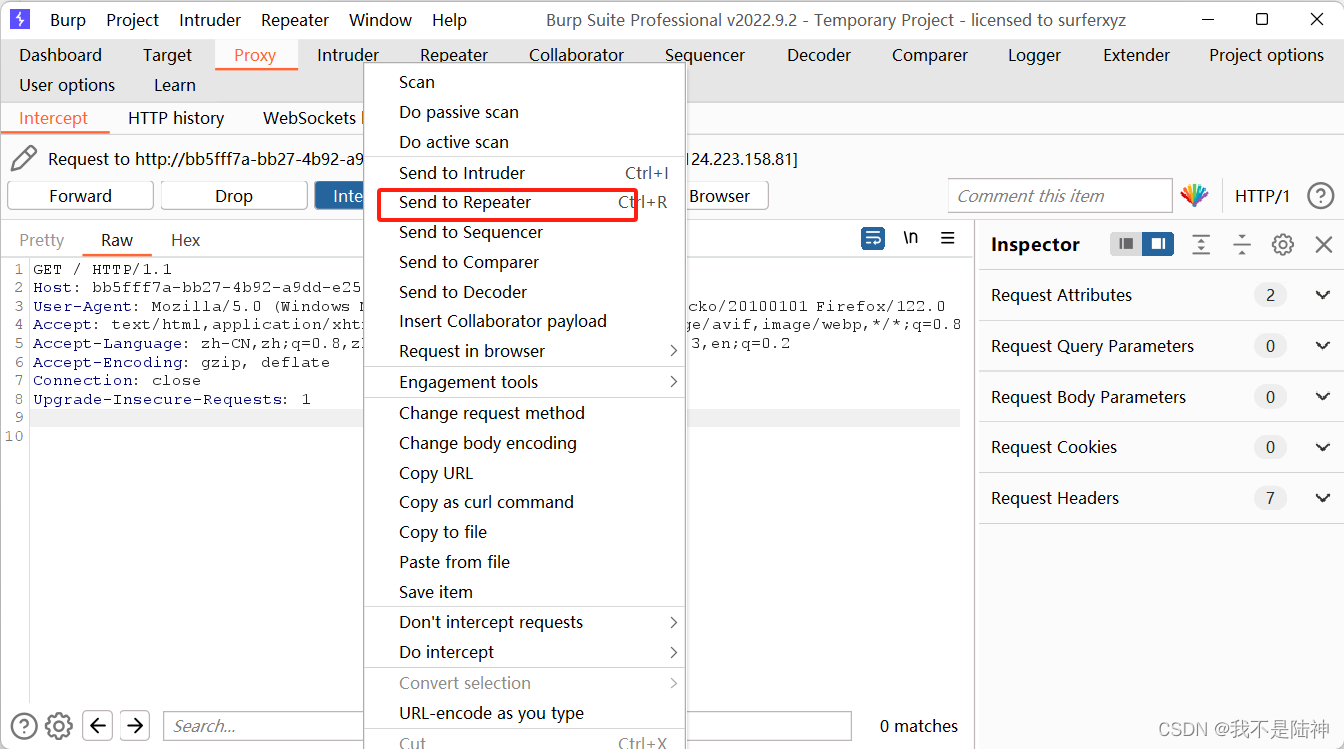Click the Comment this item field
Viewport: 1344px width, 749px height.
click(x=1060, y=196)
